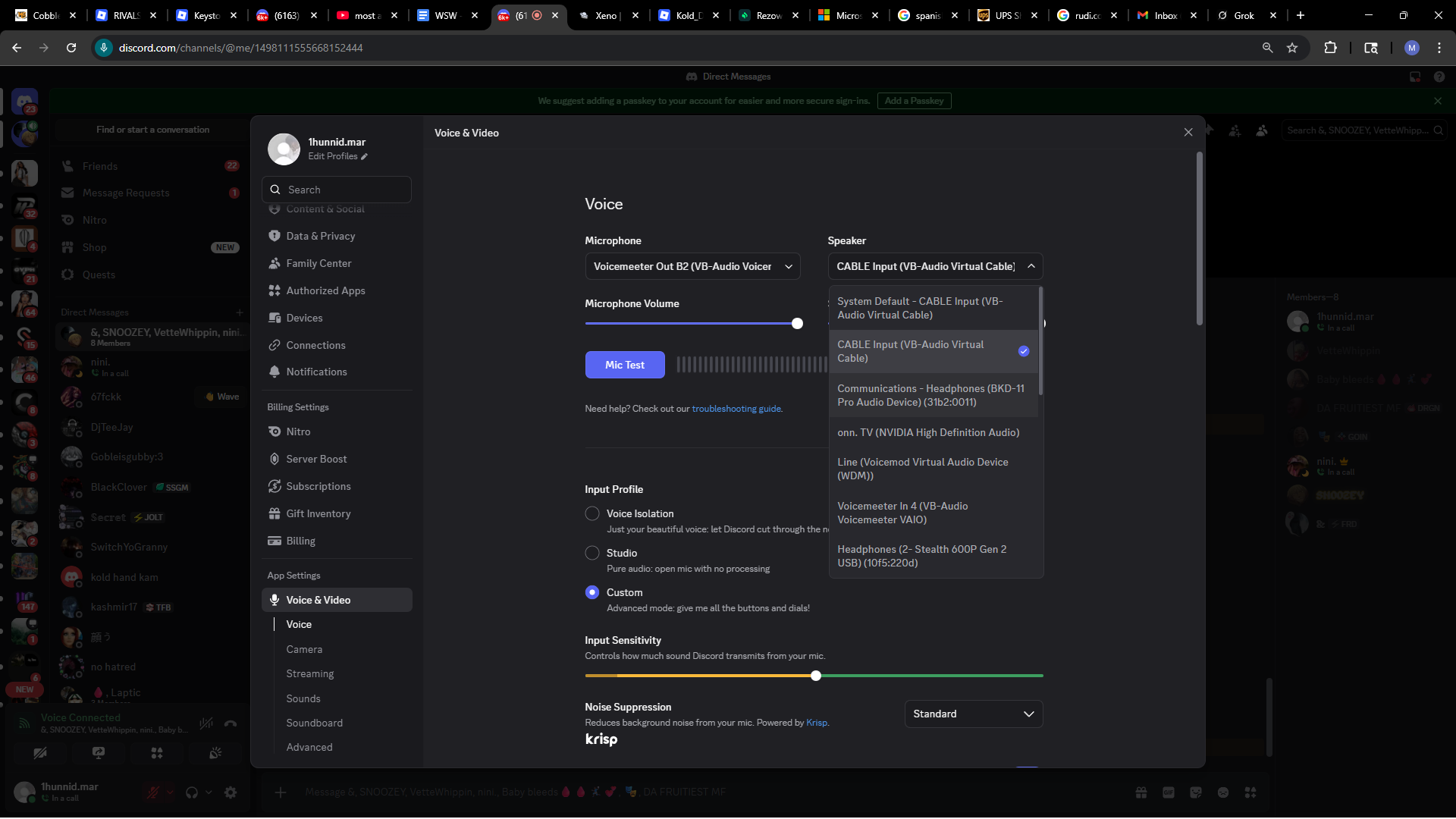
Task: Open the troubleshooting guide link
Action: (736, 409)
